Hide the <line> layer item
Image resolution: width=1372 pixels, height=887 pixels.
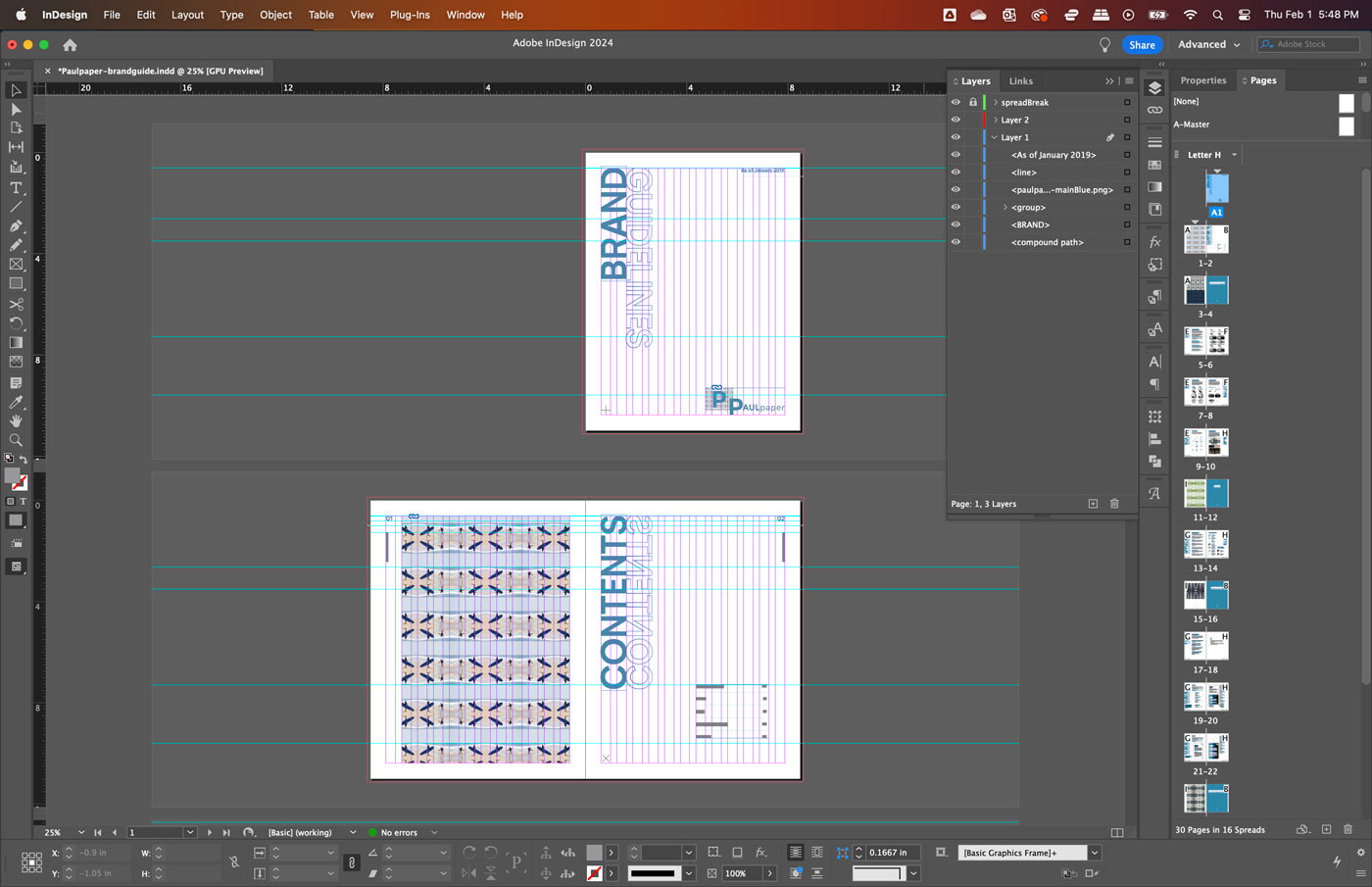(x=955, y=172)
